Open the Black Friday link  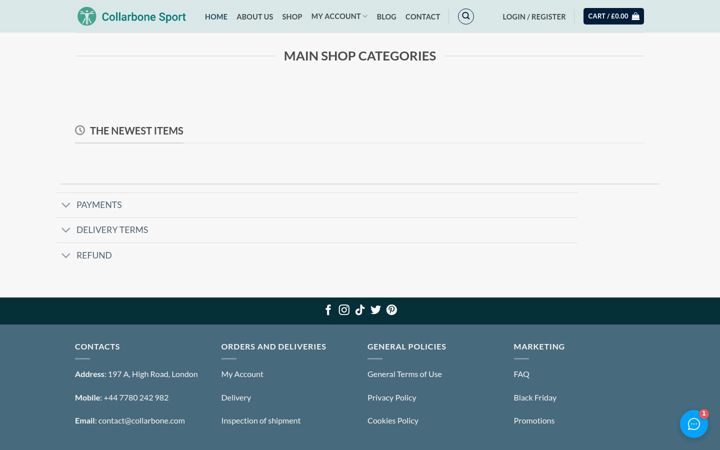tap(535, 398)
